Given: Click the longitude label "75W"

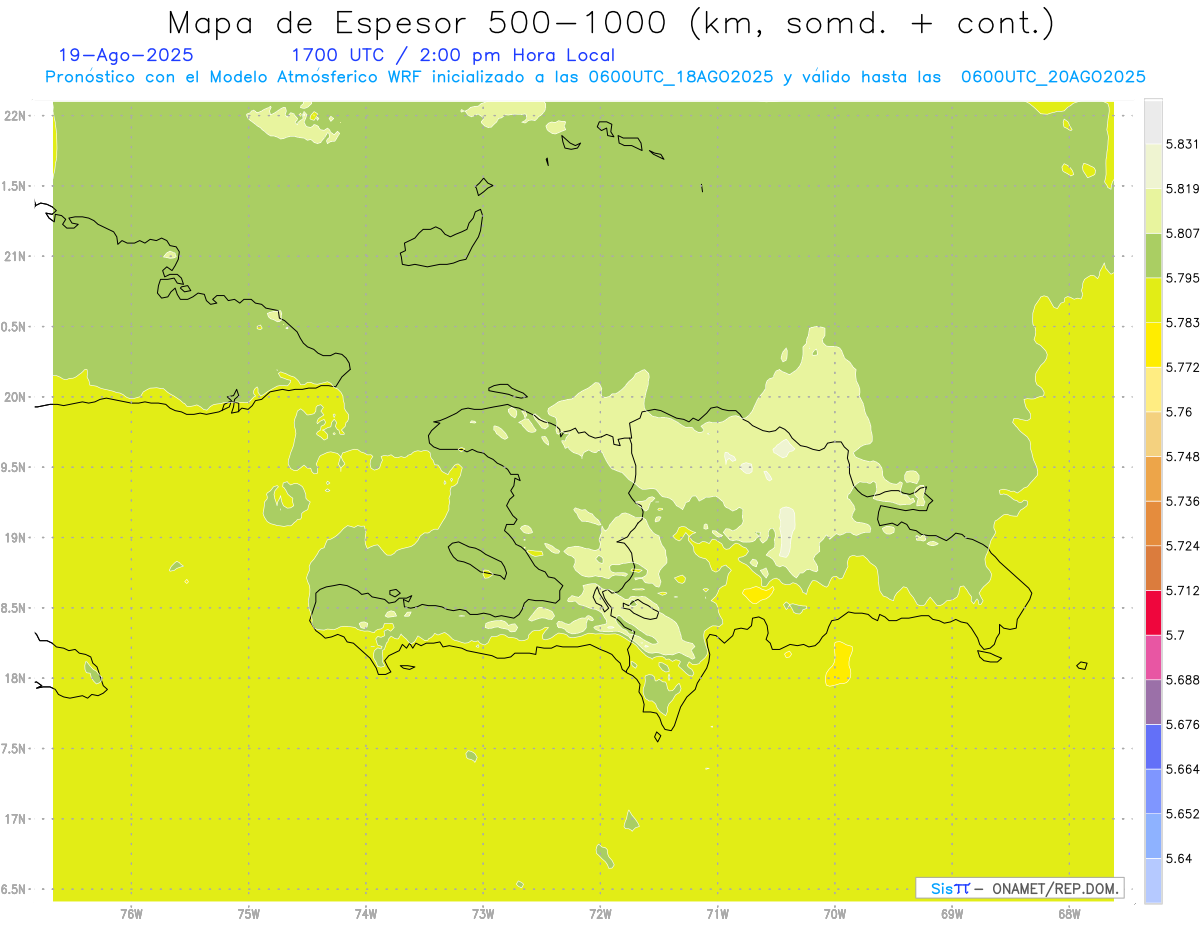Looking at the screenshot, I should click(x=249, y=914).
